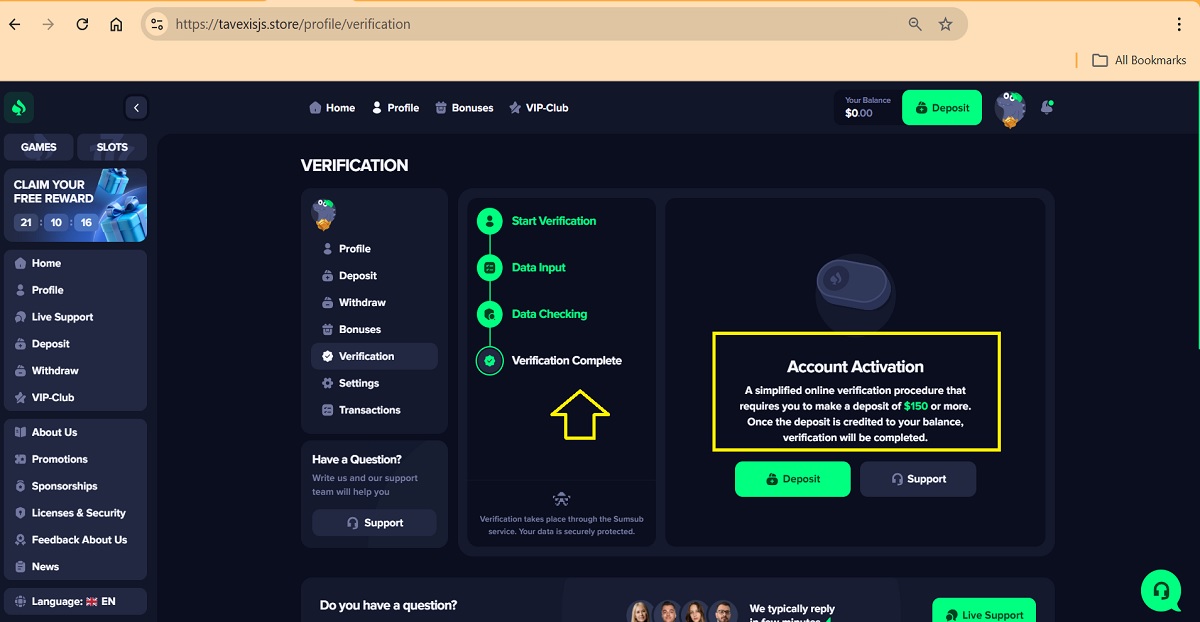Collapse the left sidebar with chevron
Image resolution: width=1200 pixels, height=622 pixels.
[x=136, y=108]
